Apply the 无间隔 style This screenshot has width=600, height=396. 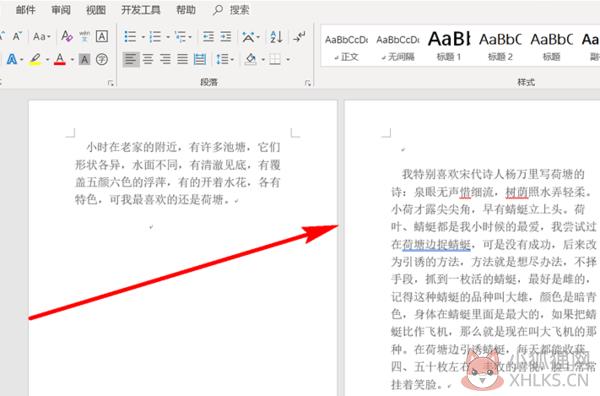click(x=398, y=47)
